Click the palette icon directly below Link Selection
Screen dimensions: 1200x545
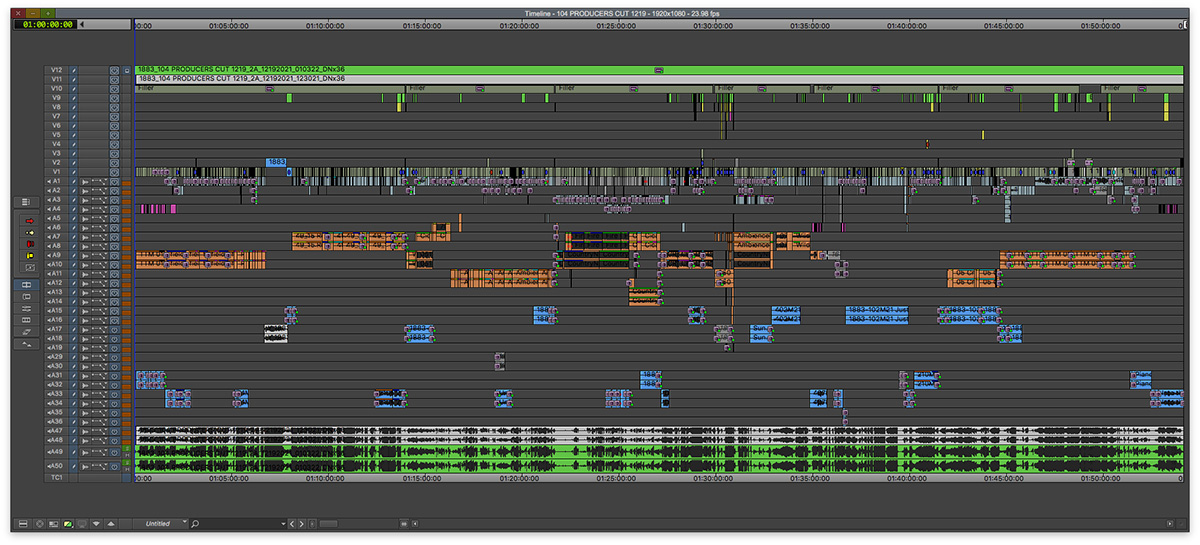[26, 297]
